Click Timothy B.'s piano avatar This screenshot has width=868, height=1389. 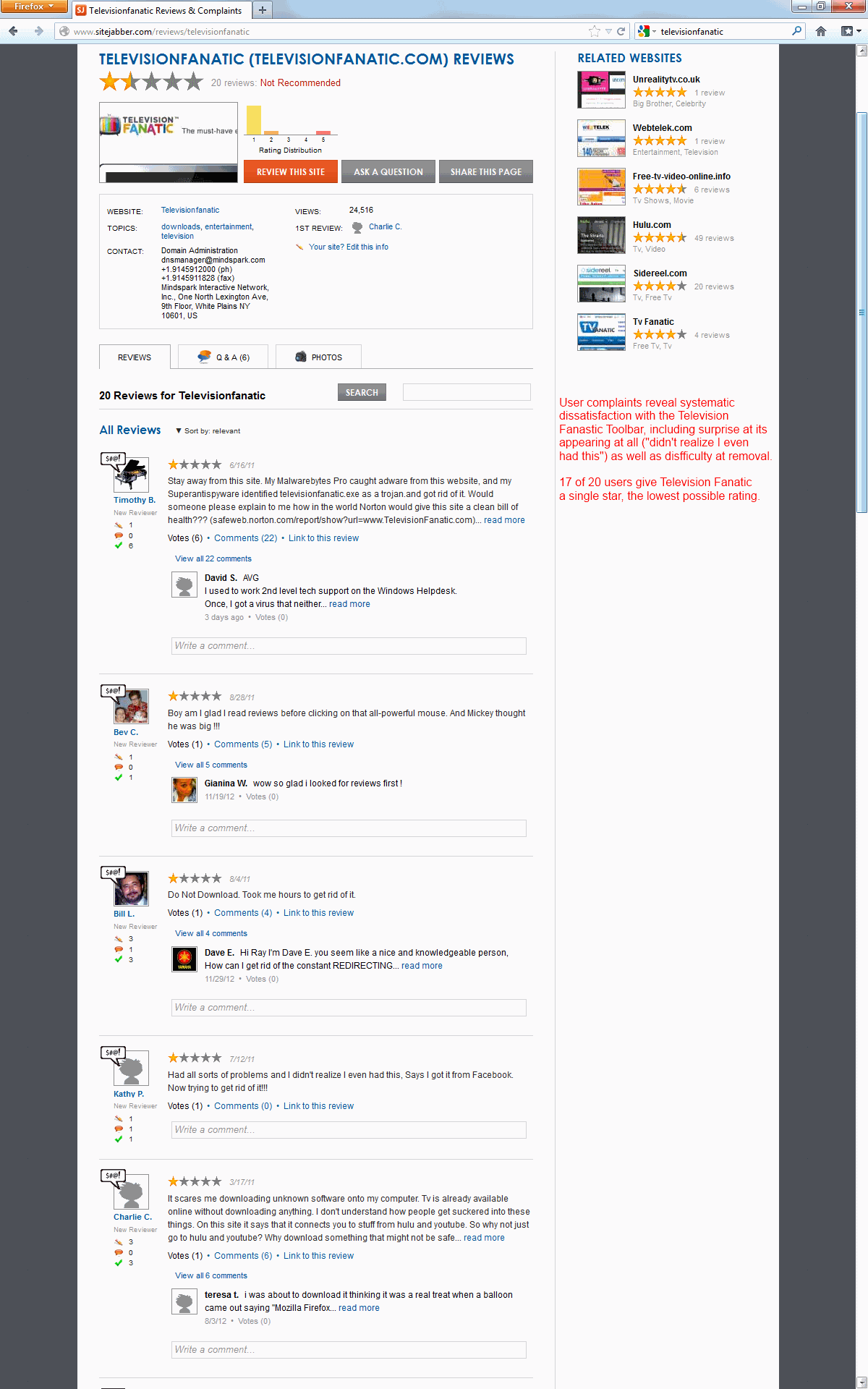tap(132, 475)
